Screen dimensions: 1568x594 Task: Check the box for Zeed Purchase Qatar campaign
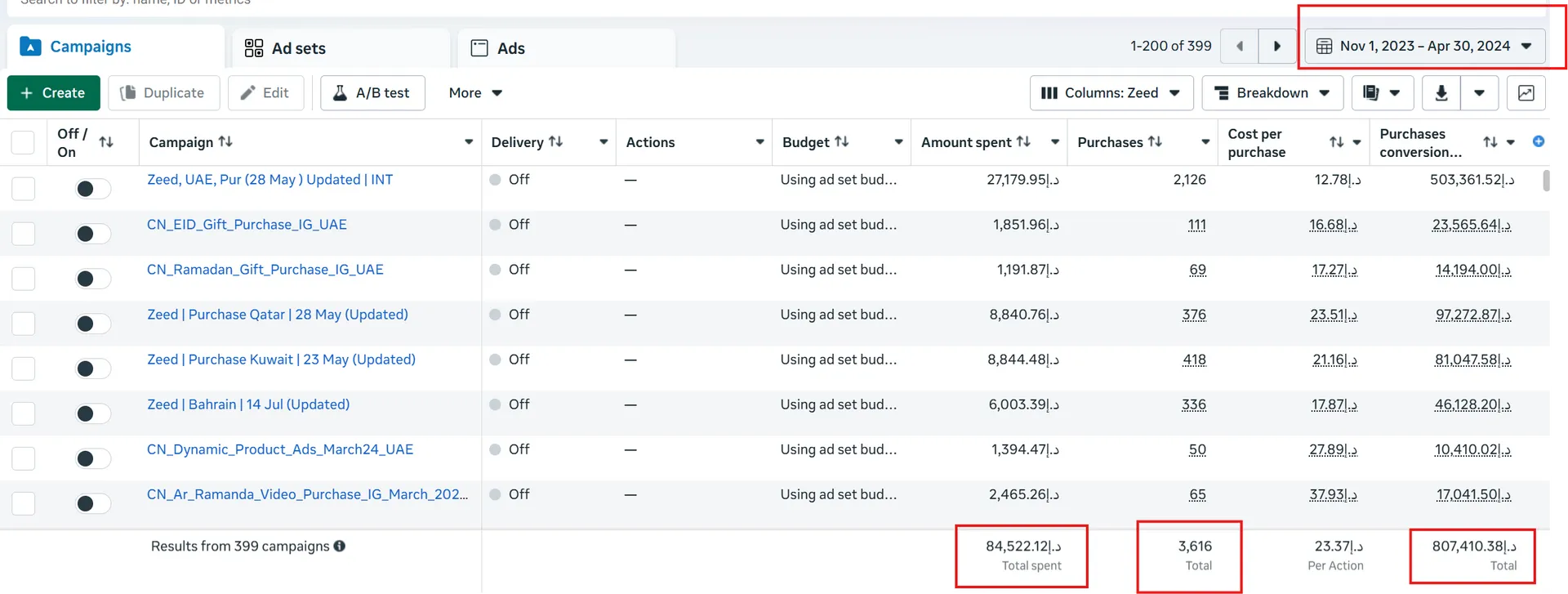coord(24,324)
